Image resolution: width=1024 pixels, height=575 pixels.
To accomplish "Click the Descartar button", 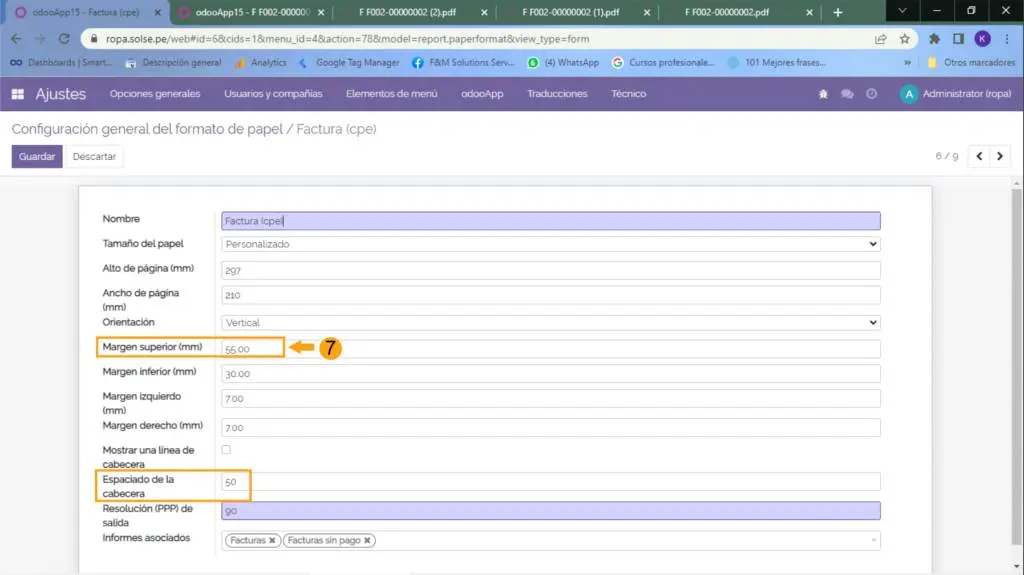I will tap(94, 157).
